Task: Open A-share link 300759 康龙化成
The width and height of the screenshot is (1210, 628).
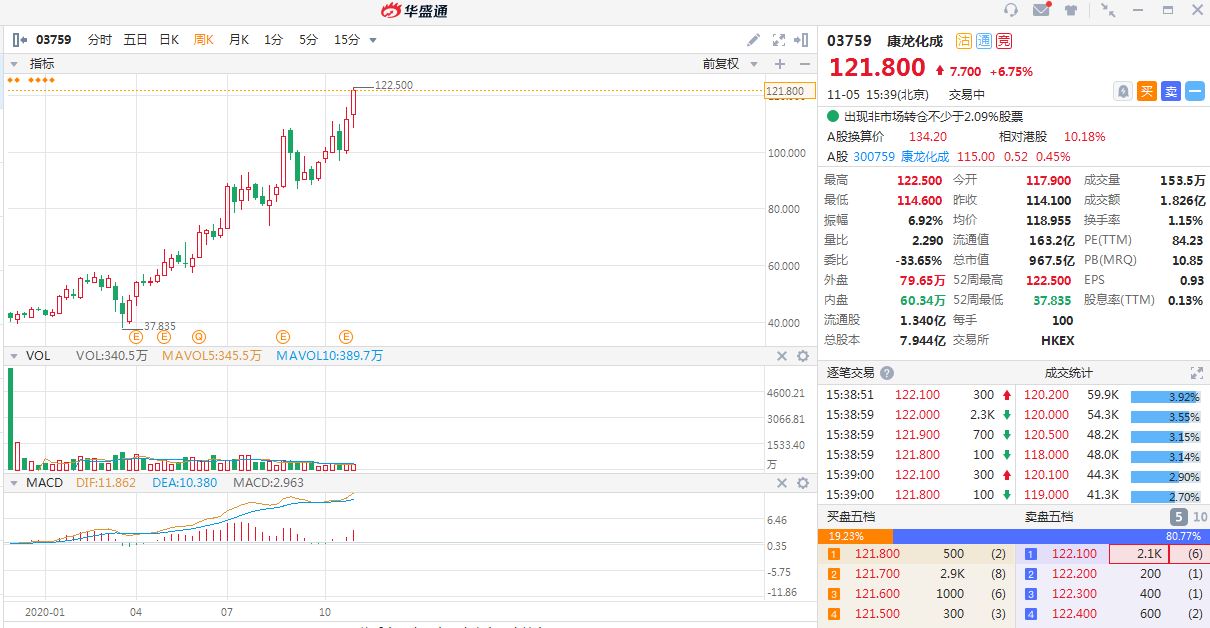Action: (901, 156)
